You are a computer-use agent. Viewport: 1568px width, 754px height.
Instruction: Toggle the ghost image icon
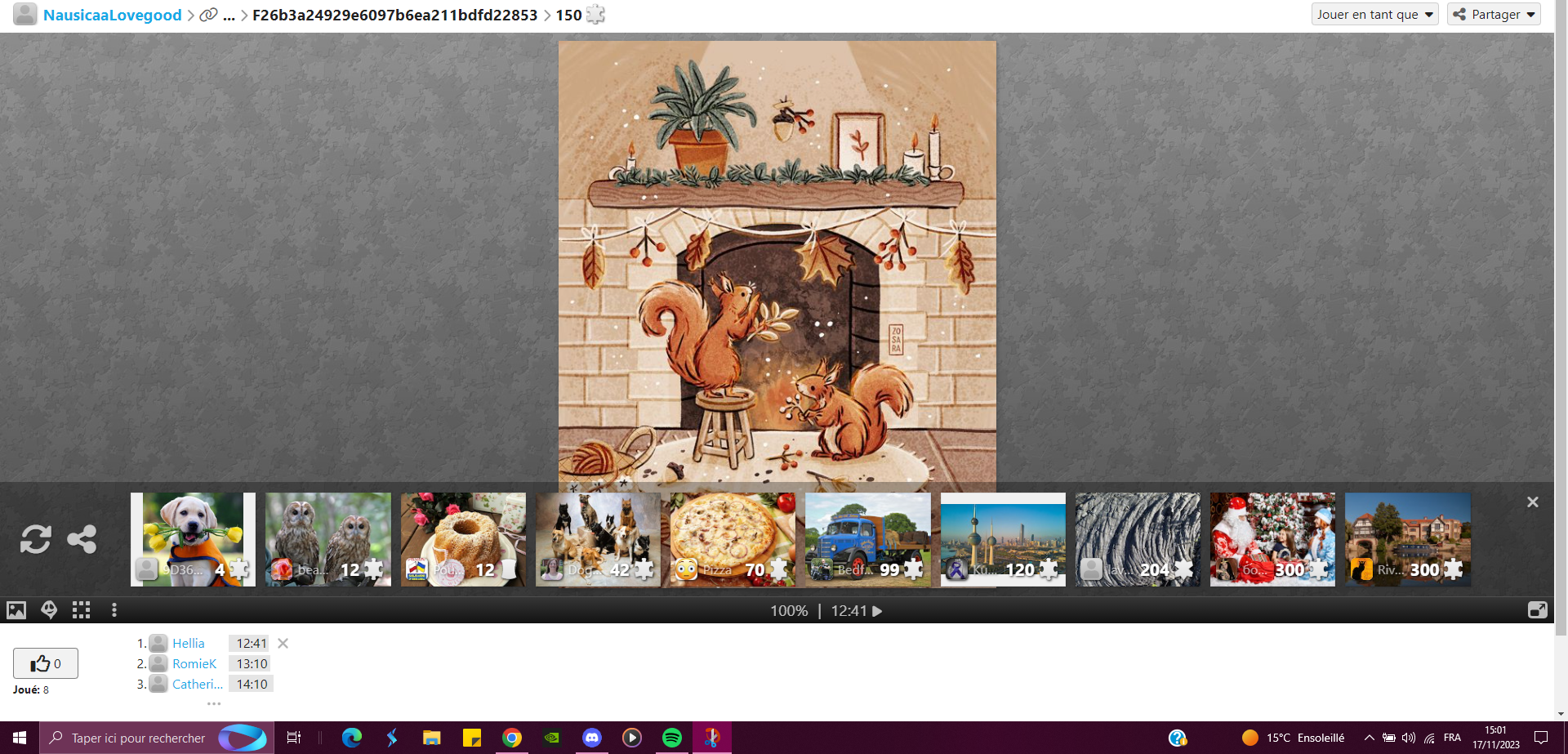(x=49, y=610)
